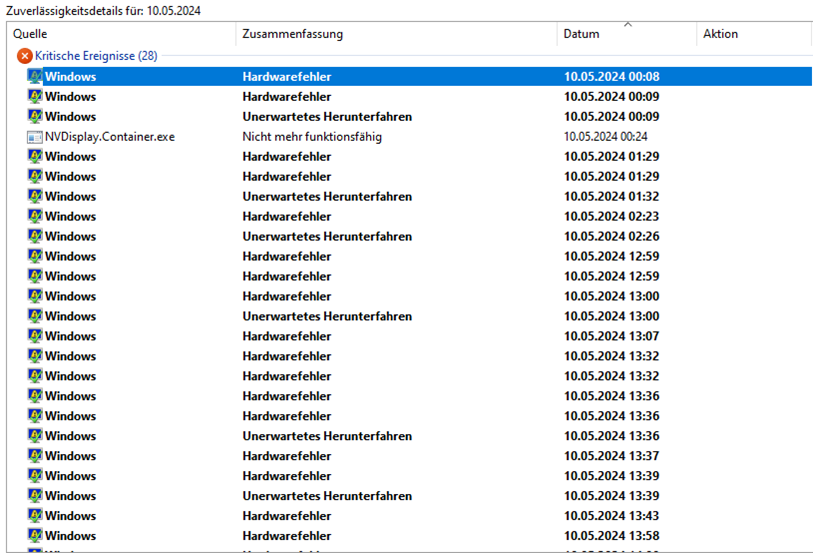
Task: Select Unerwartetes Herunterfahren text at 13:36
Action: point(327,436)
